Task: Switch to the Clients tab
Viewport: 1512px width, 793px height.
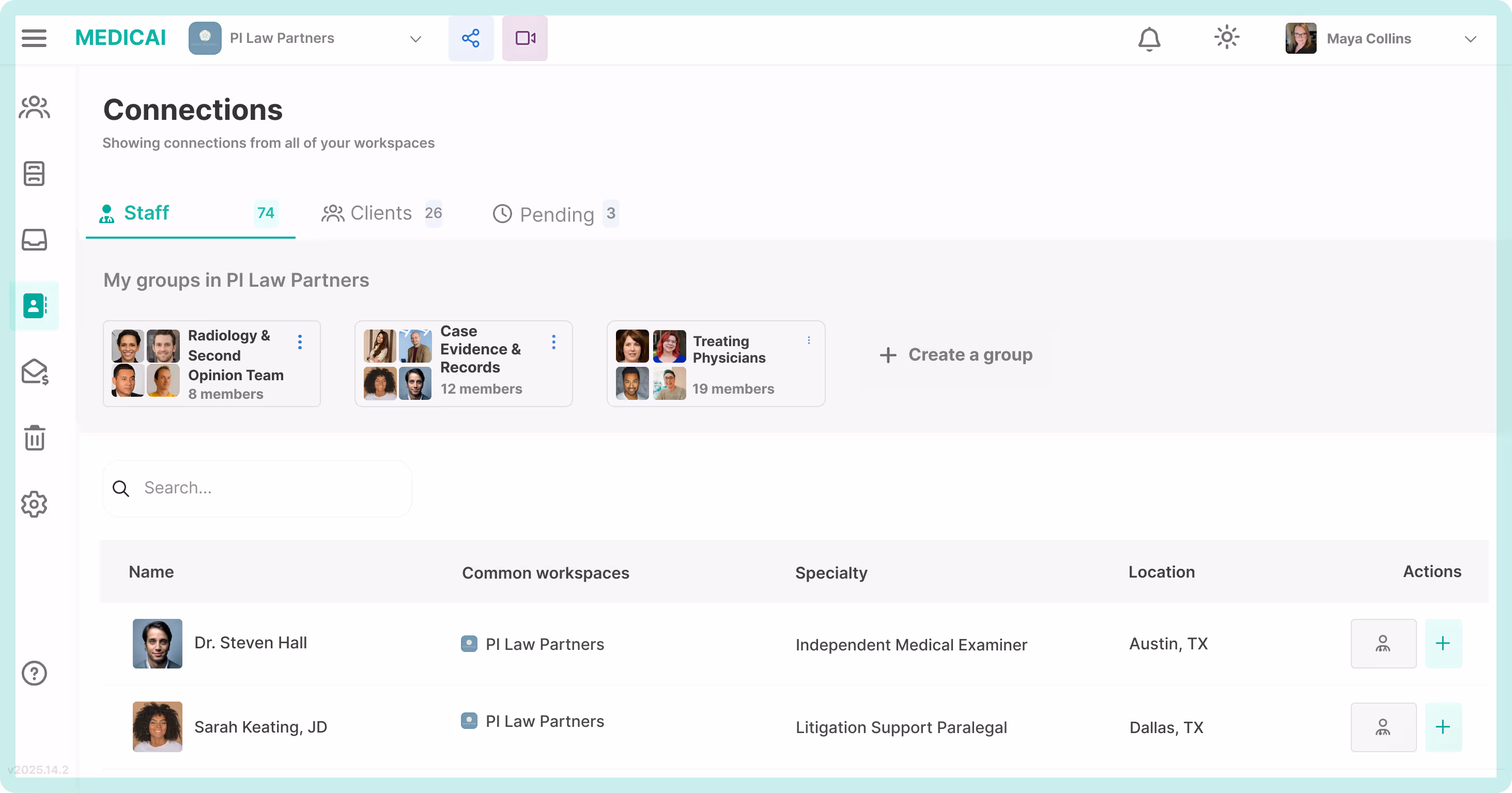Action: 381,213
